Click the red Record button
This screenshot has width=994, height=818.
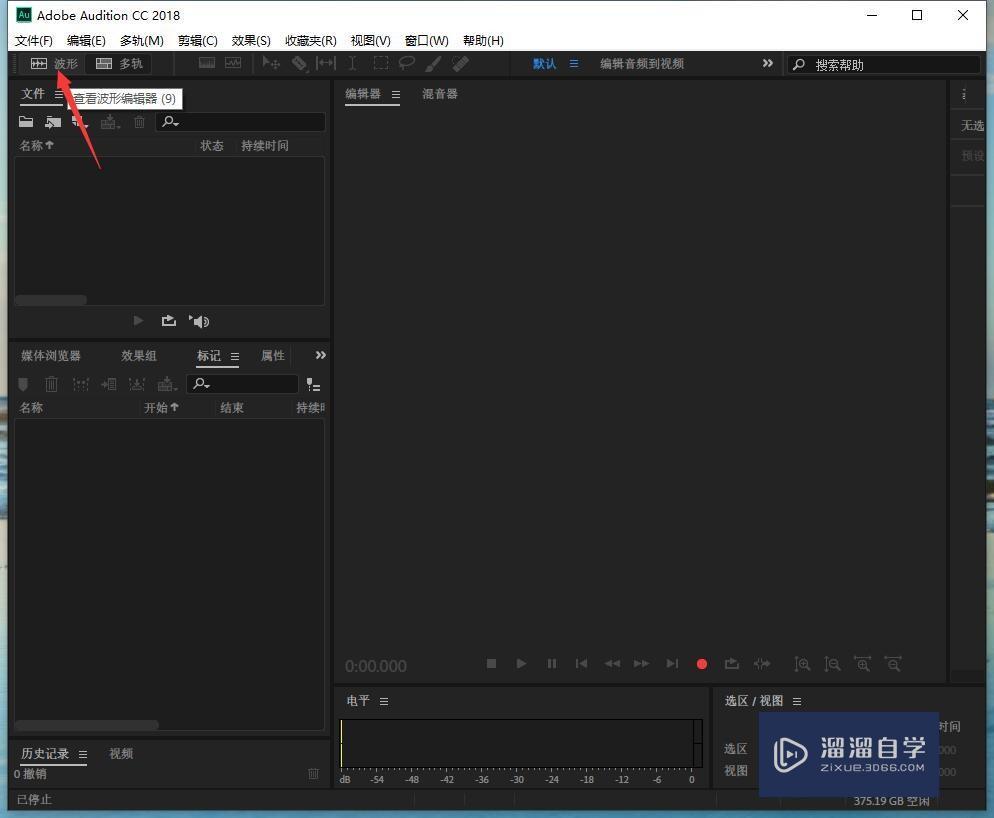[x=702, y=664]
